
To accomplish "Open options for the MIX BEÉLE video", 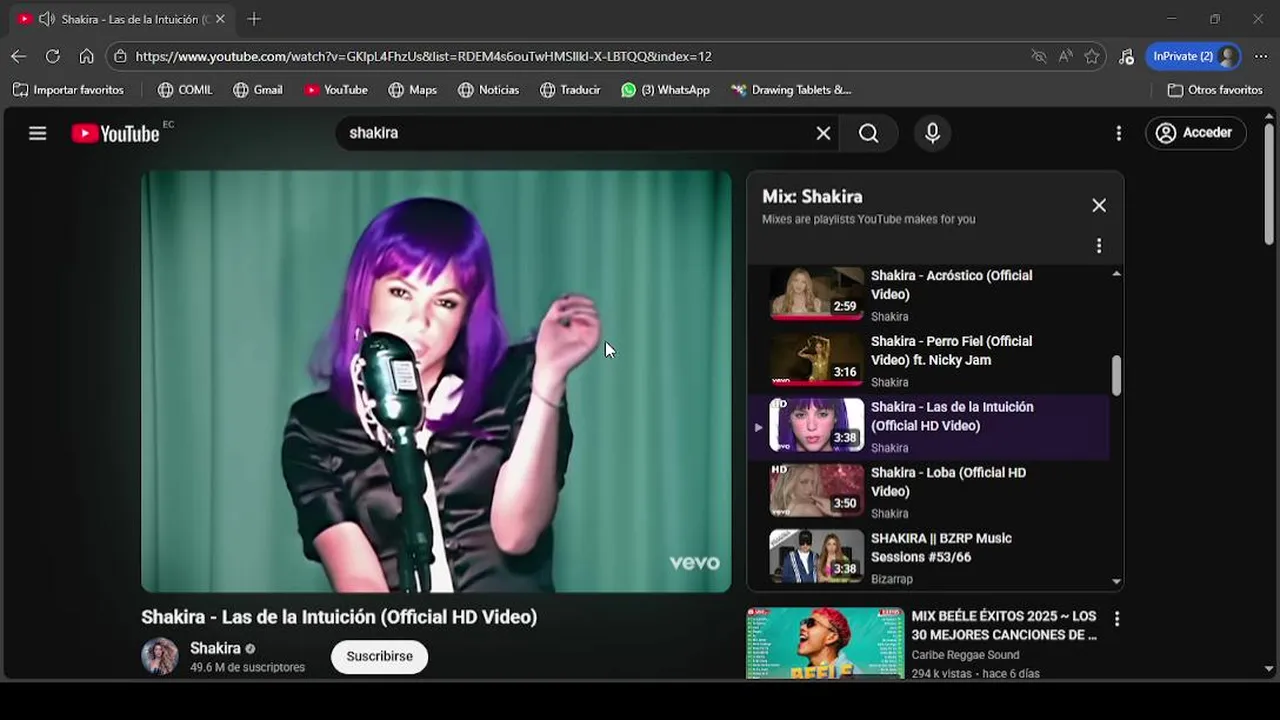I will pos(1117,619).
